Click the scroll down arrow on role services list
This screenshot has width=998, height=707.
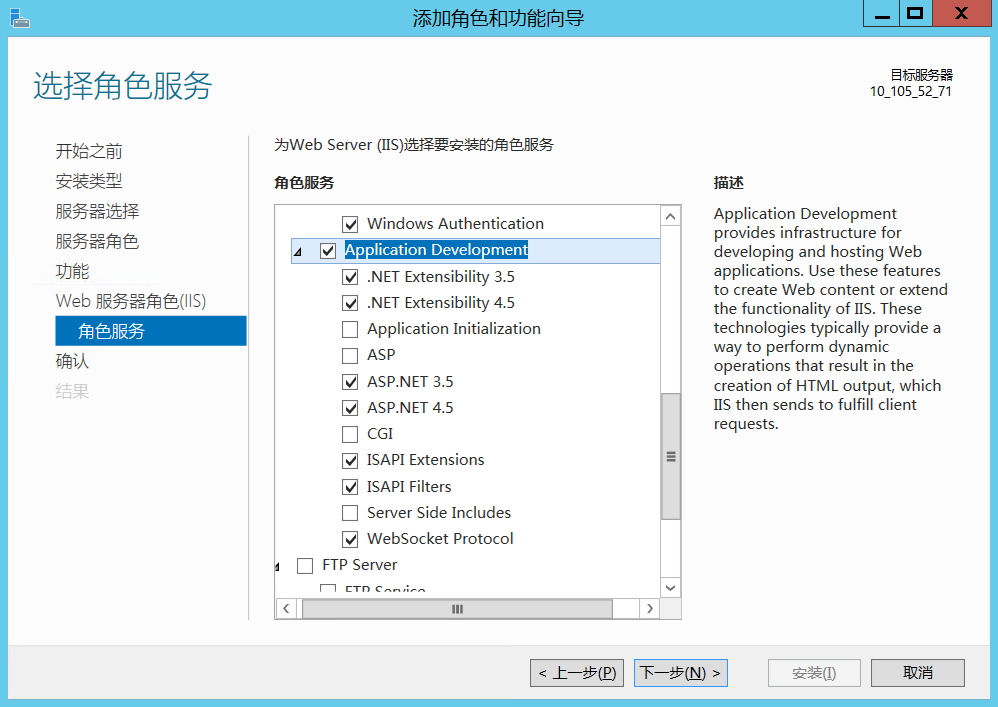tap(670, 588)
